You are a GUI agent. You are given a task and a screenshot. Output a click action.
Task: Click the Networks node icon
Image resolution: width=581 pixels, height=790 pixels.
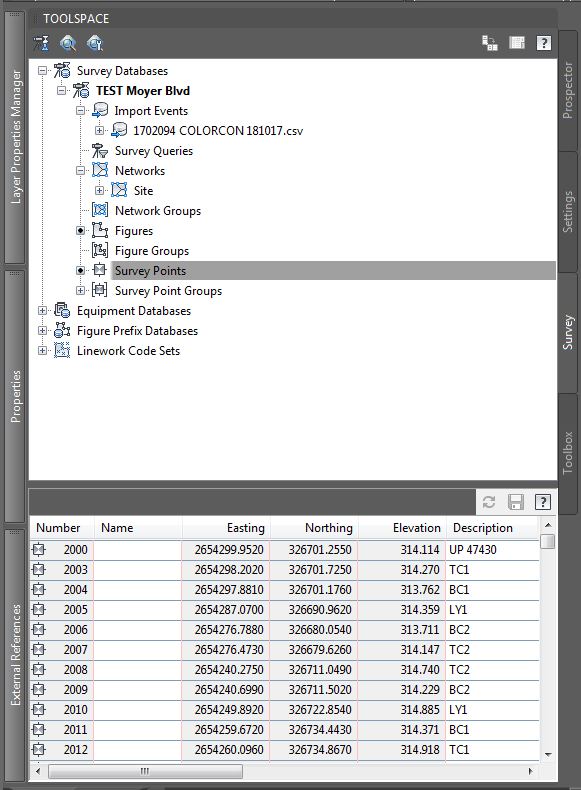point(100,170)
